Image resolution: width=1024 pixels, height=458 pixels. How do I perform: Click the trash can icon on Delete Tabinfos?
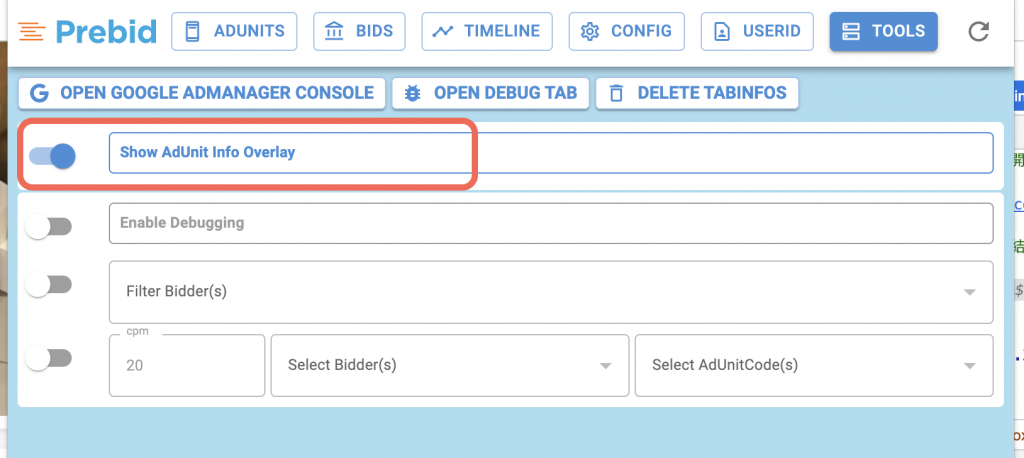tap(616, 93)
